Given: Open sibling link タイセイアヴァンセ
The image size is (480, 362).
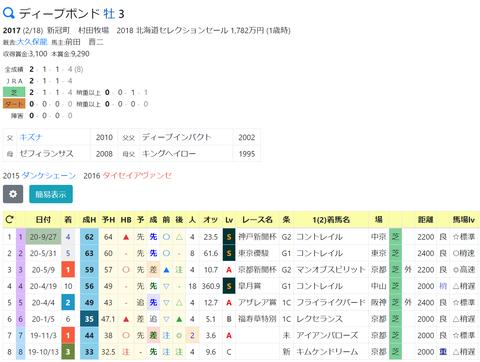Looking at the screenshot, I should (137, 175).
